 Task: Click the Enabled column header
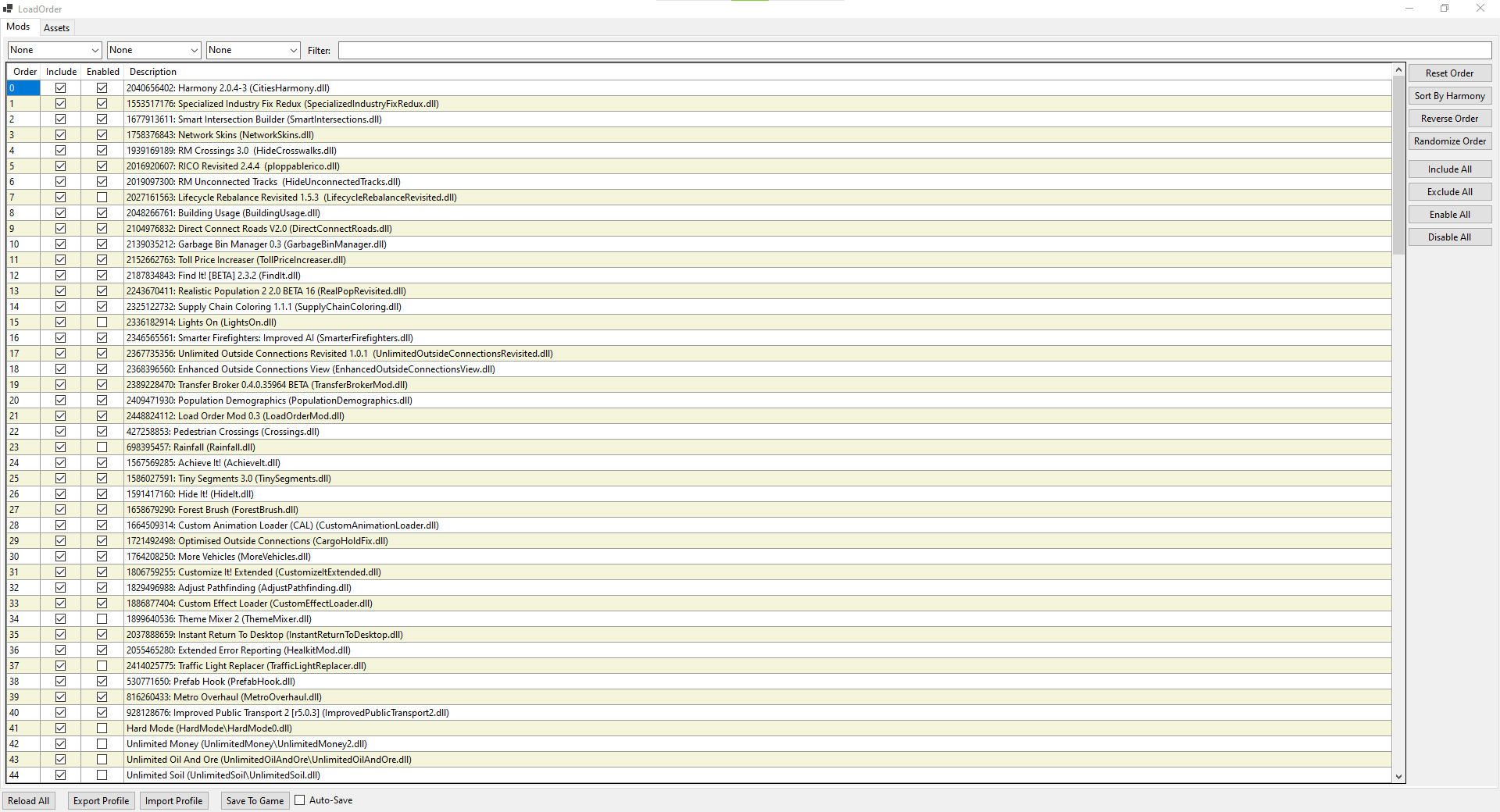[103, 72]
